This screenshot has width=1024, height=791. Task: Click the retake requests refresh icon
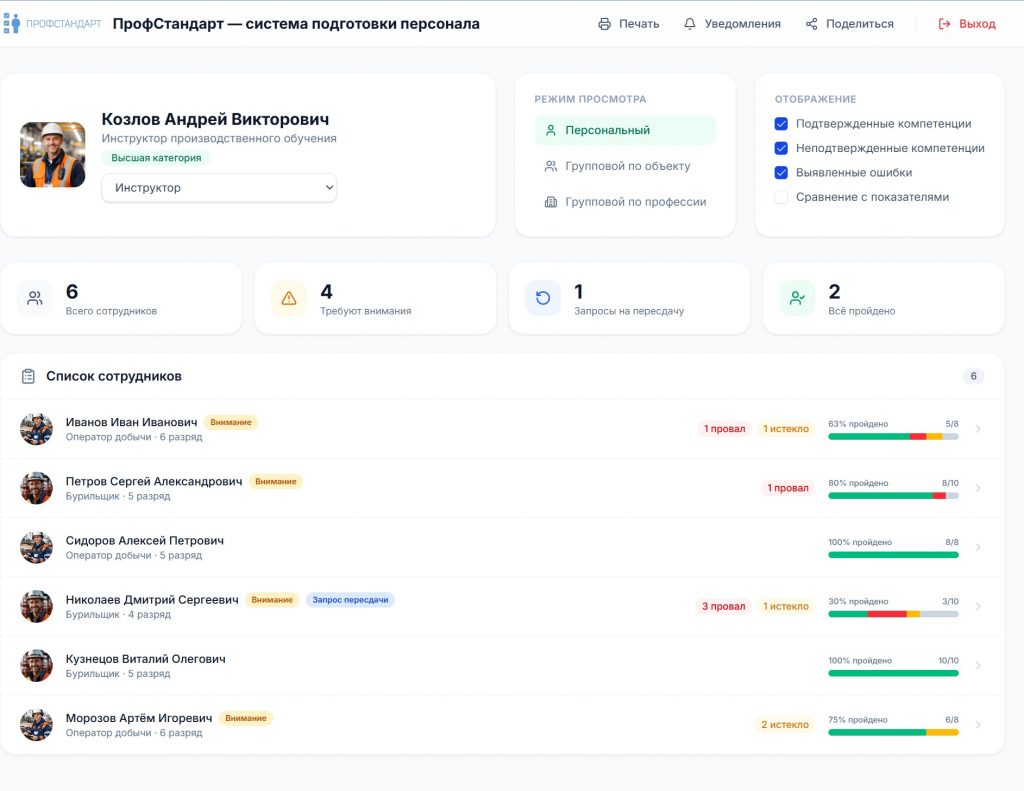(x=543, y=298)
